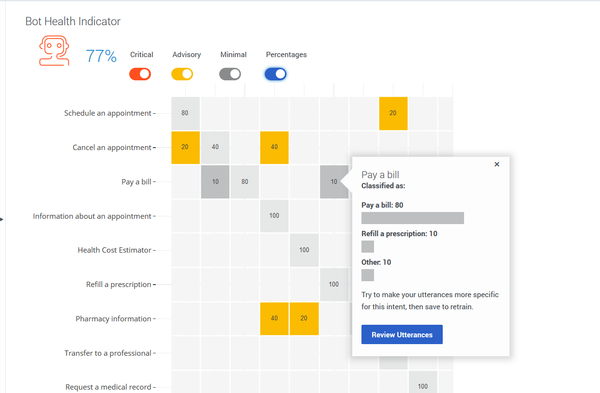Select yellow 40 cell in Pharmacy information row
The width and height of the screenshot is (600, 393).
point(274,319)
